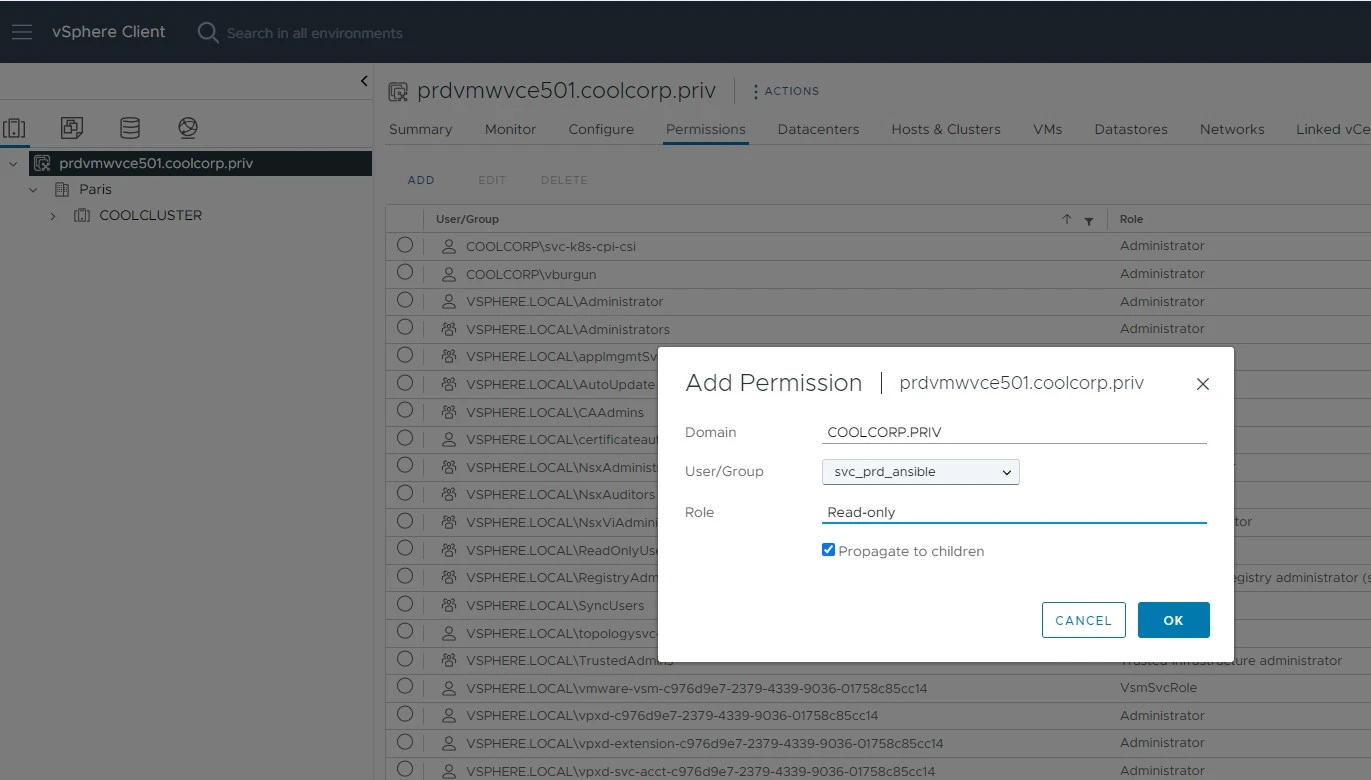Image resolution: width=1371 pixels, height=780 pixels.
Task: Click VsmSvcRole role cell
Action: coord(1158,688)
